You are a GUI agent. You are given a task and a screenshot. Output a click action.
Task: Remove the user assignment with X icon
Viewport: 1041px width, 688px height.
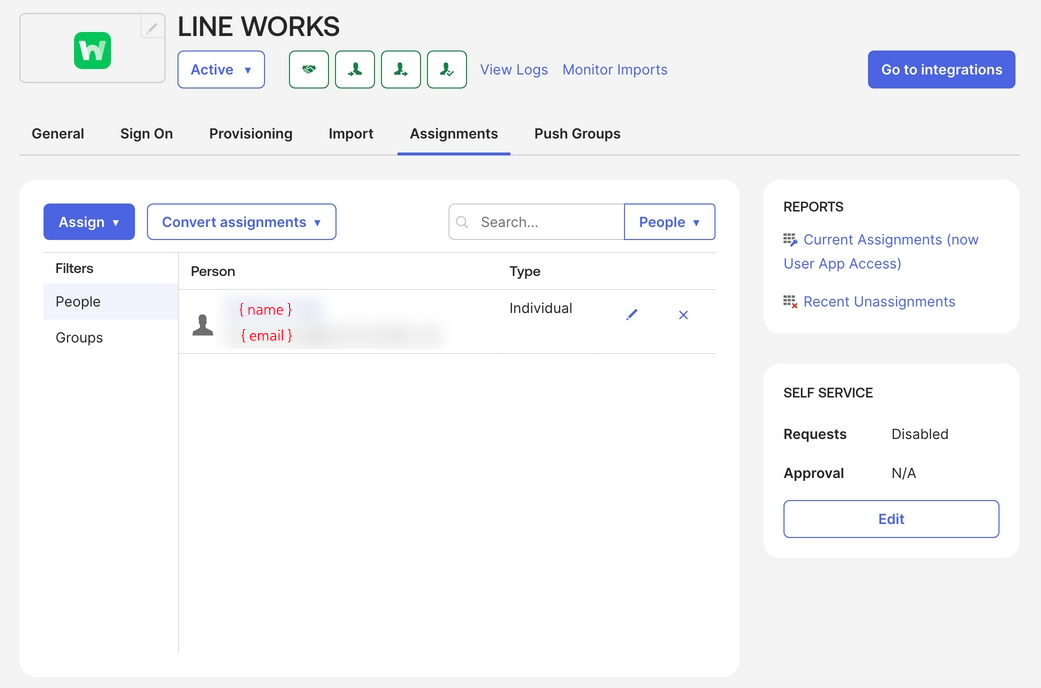pyautogui.click(x=683, y=315)
